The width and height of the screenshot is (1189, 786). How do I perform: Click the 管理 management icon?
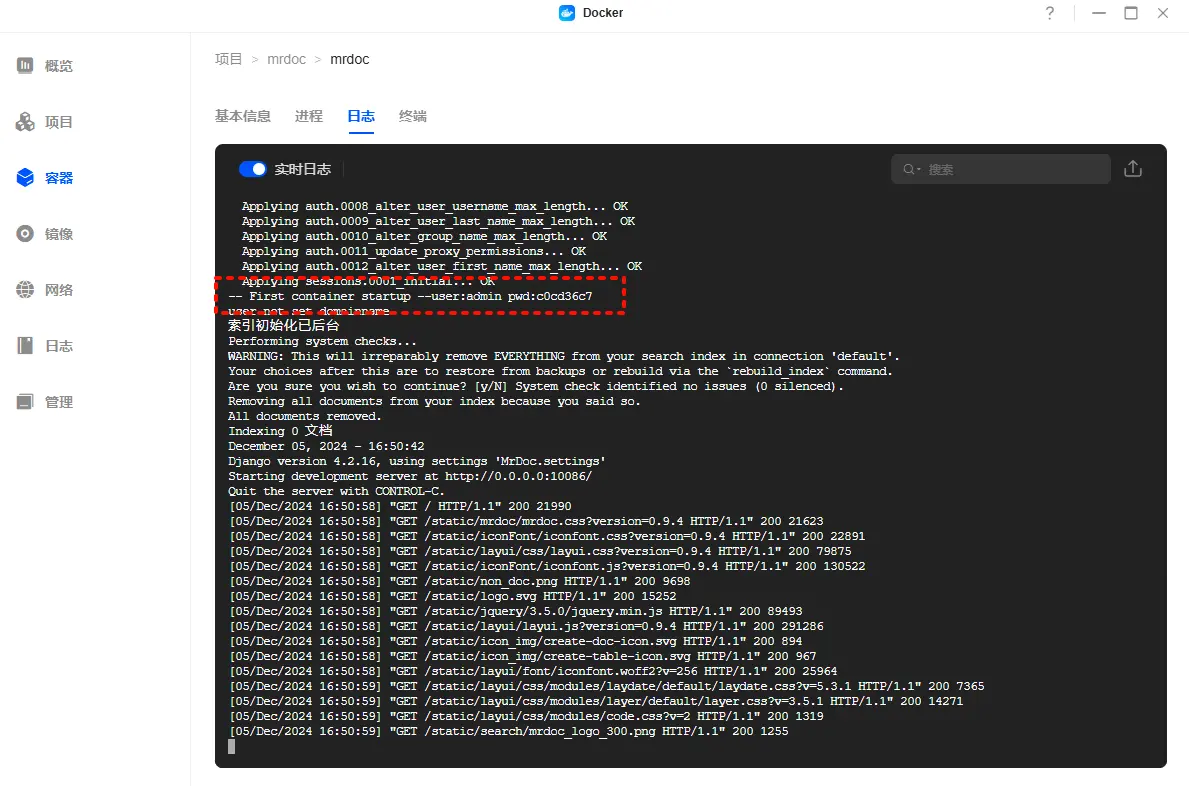click(26, 402)
